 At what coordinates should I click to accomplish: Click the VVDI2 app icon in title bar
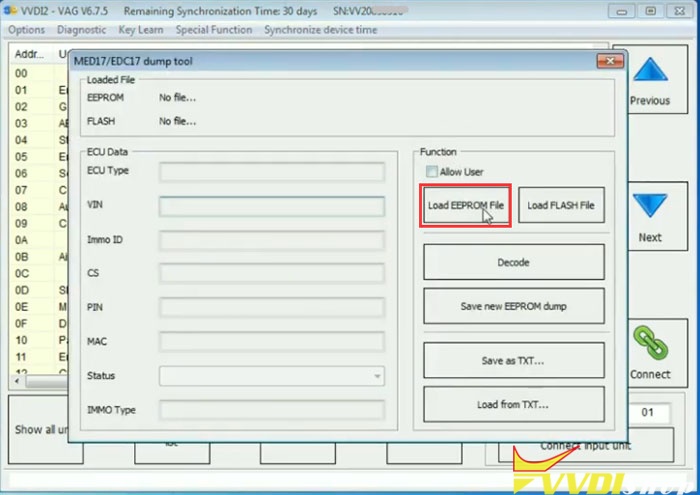click(10, 10)
